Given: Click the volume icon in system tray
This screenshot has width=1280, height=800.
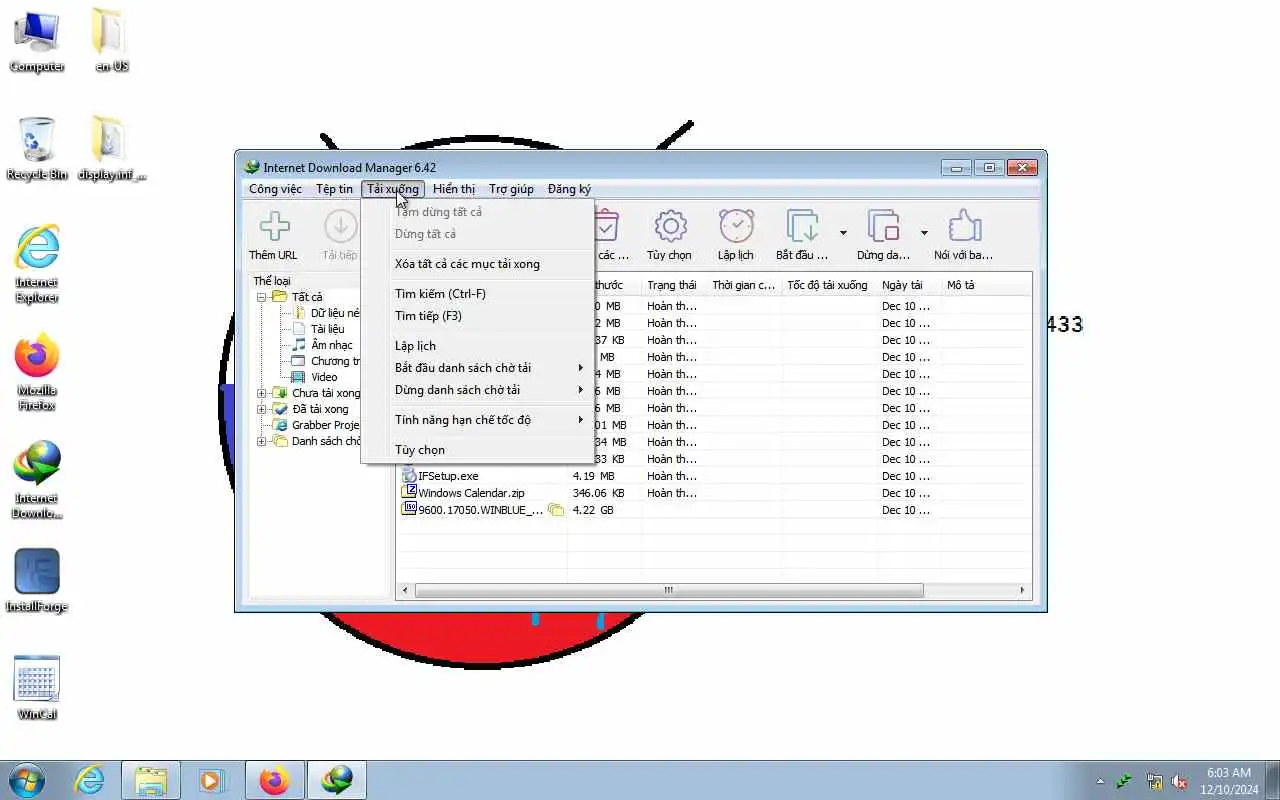Looking at the screenshot, I should click(1180, 781).
